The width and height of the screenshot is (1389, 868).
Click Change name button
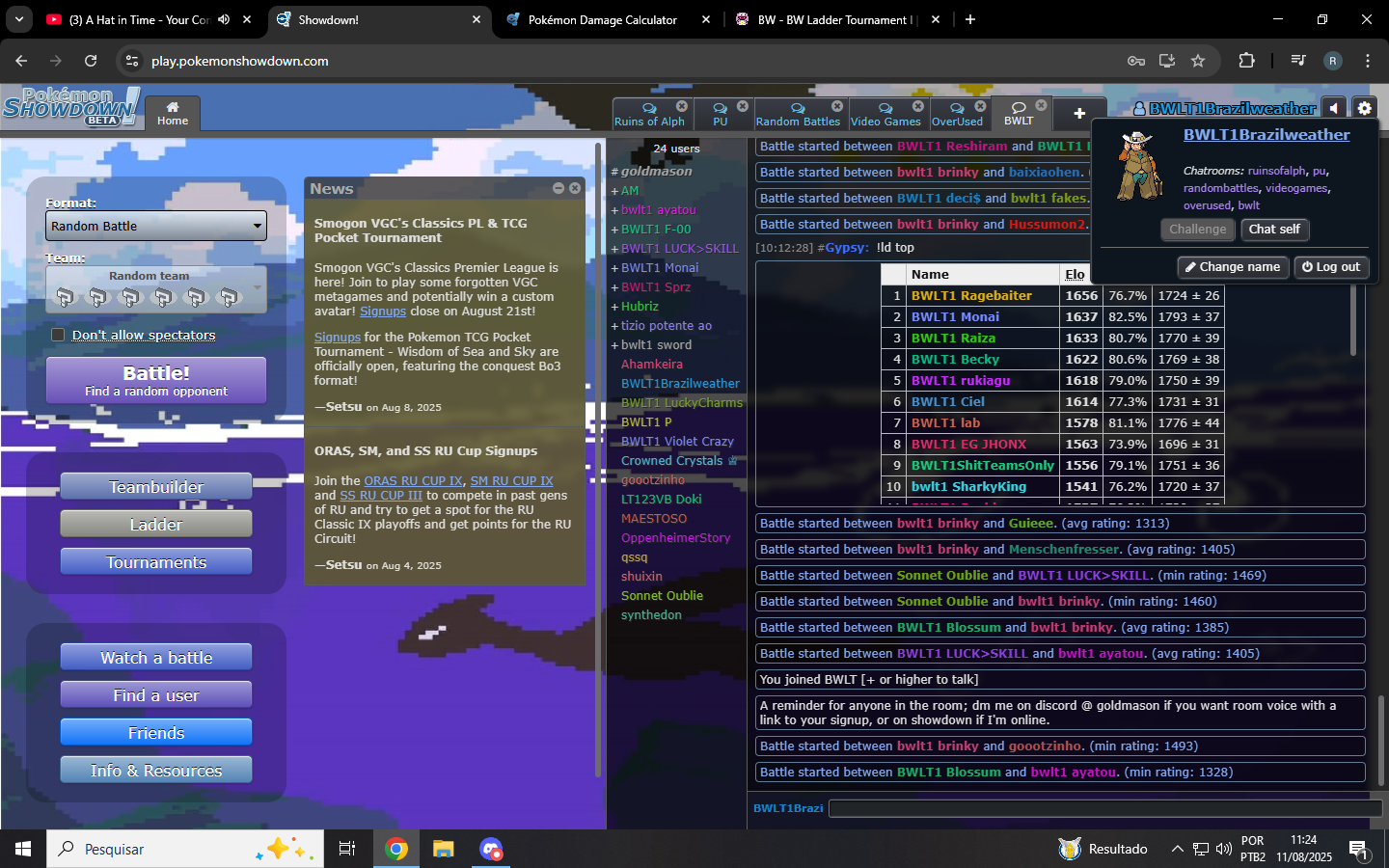point(1233,267)
